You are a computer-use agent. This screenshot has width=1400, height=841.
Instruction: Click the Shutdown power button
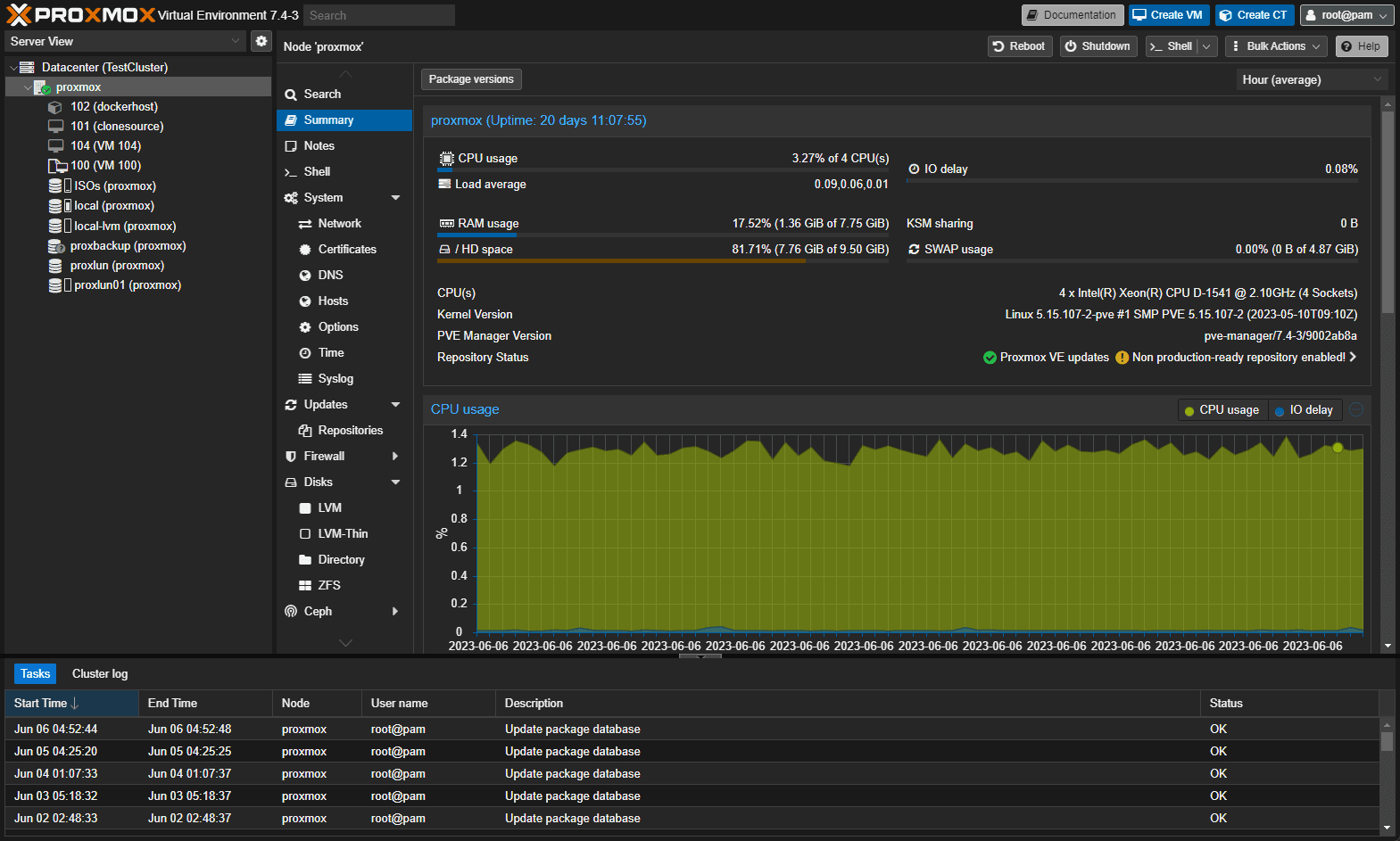[1098, 46]
